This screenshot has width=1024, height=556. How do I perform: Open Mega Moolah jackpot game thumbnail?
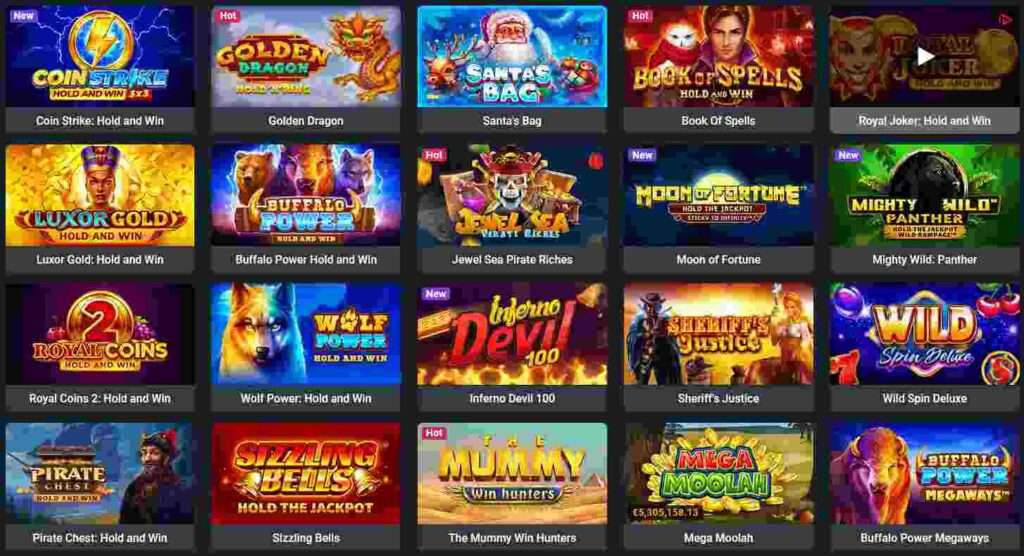point(718,474)
